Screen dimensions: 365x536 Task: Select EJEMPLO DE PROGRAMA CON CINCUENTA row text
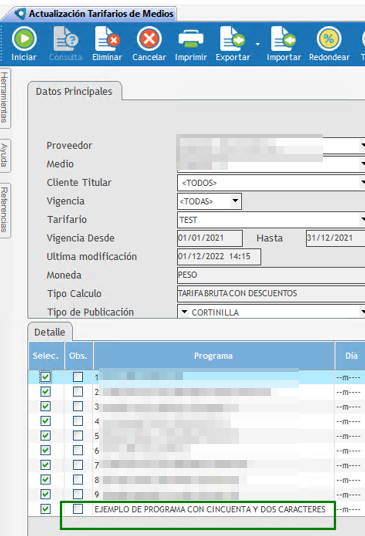[x=210, y=509]
